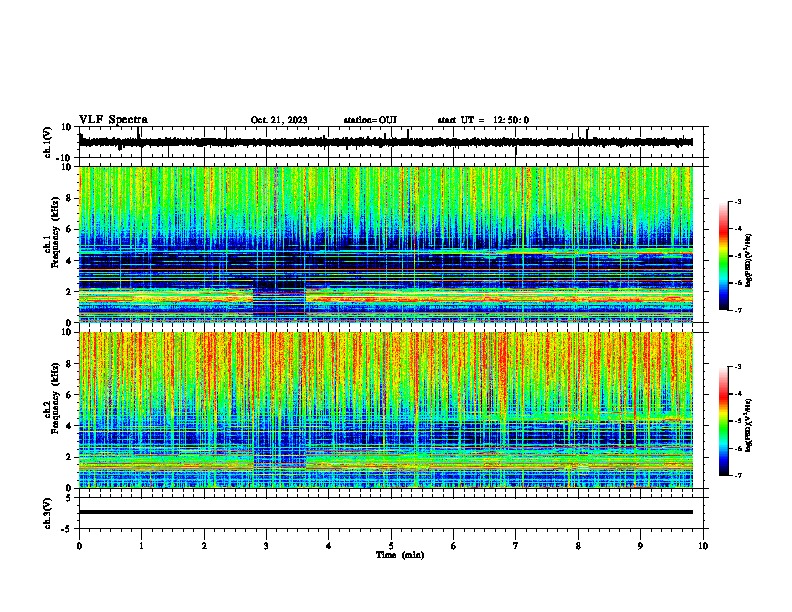Screen dimensions: 792x612
Task: Click time axis tick label '6'
Action: coord(454,545)
